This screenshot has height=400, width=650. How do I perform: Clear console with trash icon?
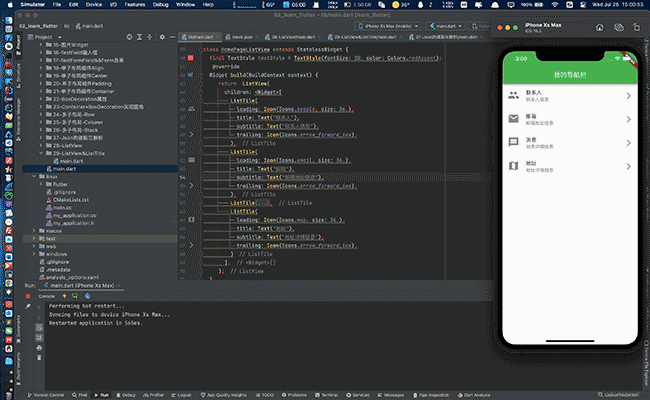tap(39, 357)
